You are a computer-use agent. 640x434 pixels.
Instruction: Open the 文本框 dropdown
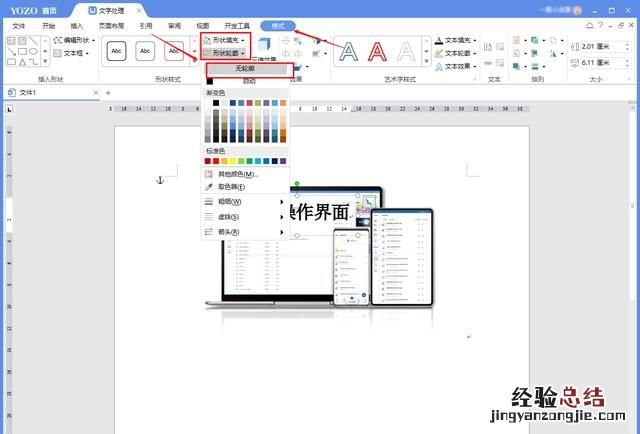click(71, 53)
